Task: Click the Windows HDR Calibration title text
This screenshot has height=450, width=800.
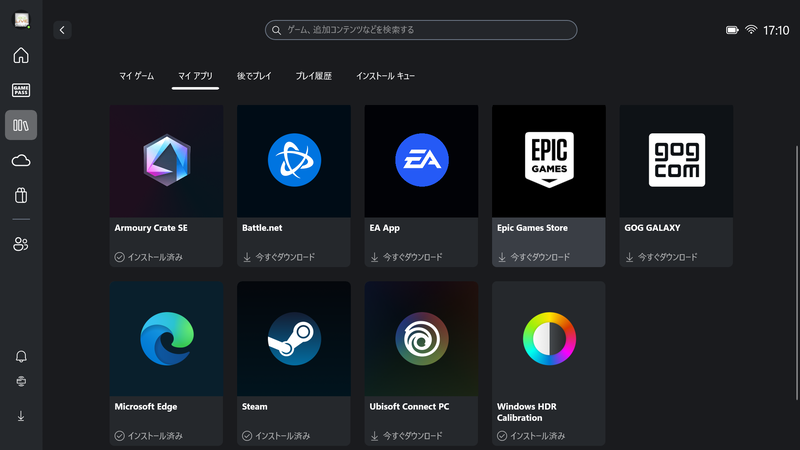Action: click(527, 412)
